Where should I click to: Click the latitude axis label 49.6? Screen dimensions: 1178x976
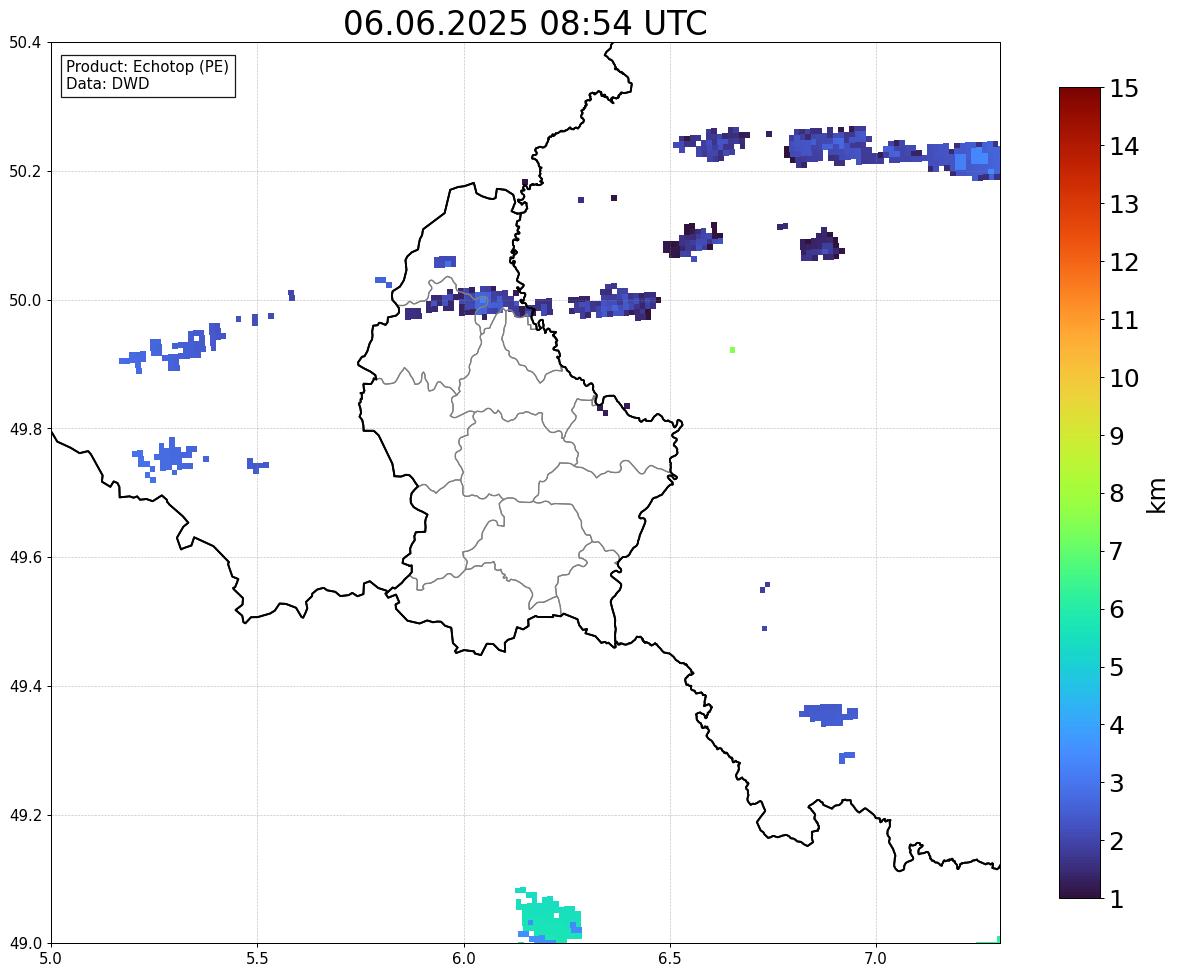pos(25,557)
